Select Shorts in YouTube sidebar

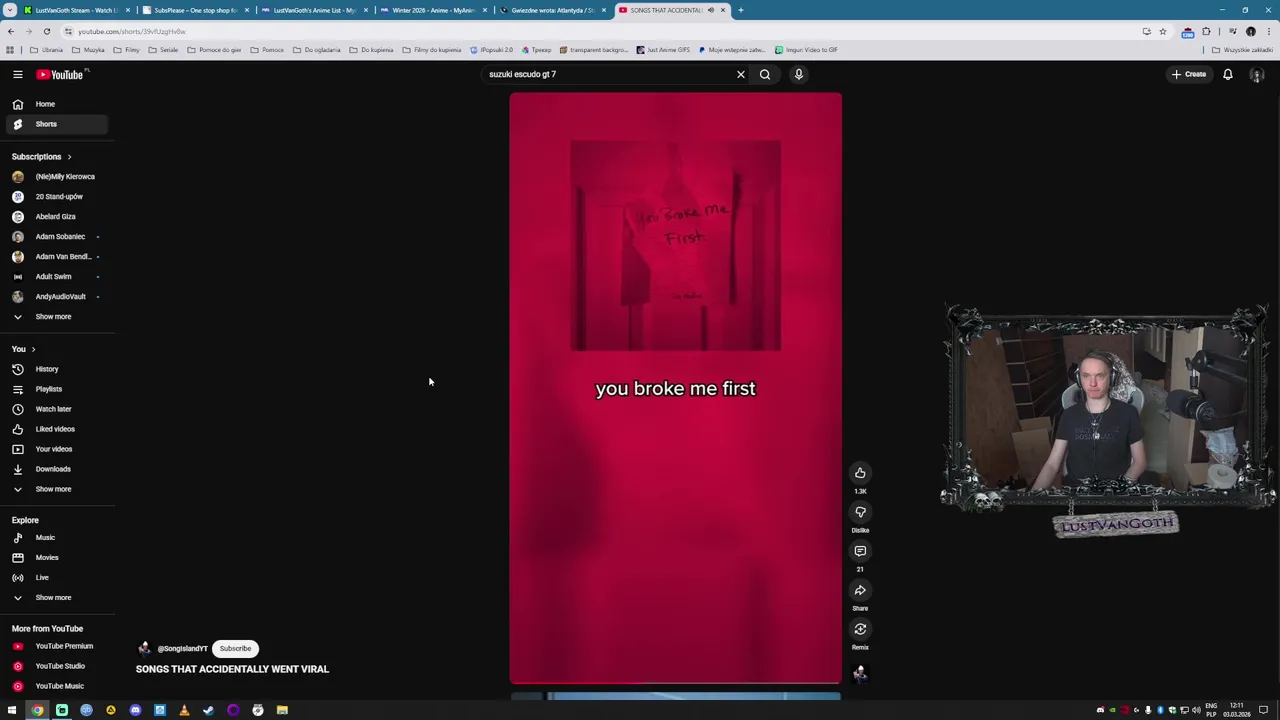pyautogui.click(x=57, y=124)
